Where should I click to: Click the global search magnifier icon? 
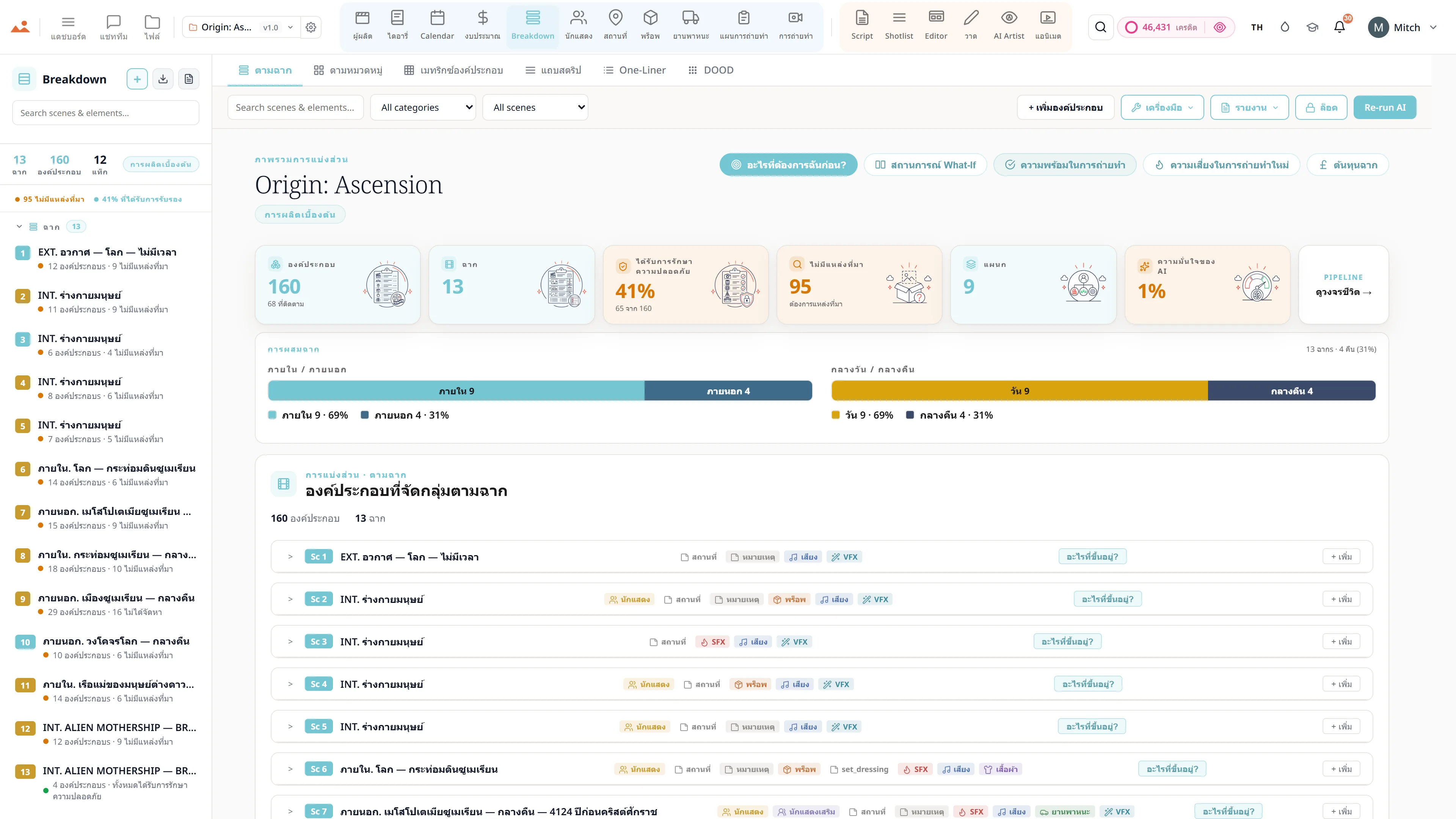[x=1100, y=27]
